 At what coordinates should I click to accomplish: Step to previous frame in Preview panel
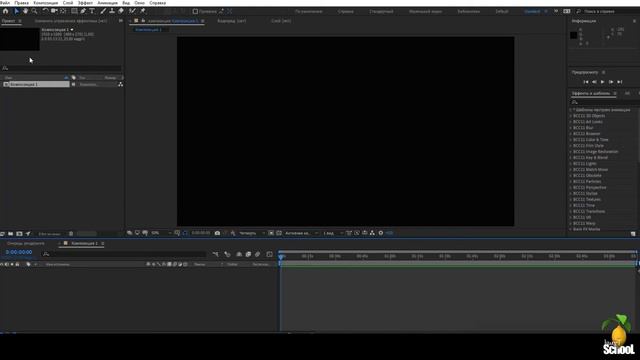coord(594,82)
